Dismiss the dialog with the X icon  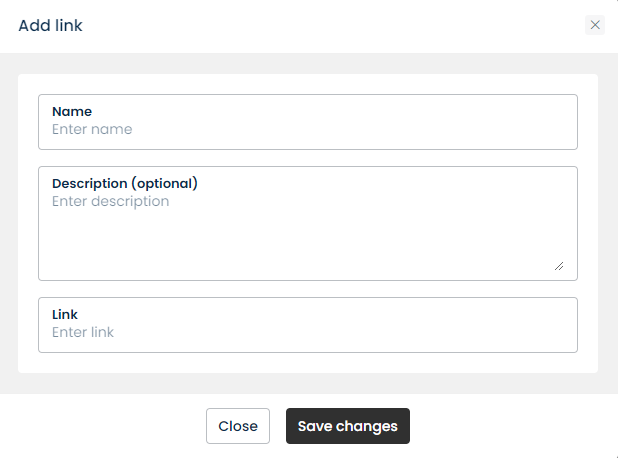click(595, 25)
